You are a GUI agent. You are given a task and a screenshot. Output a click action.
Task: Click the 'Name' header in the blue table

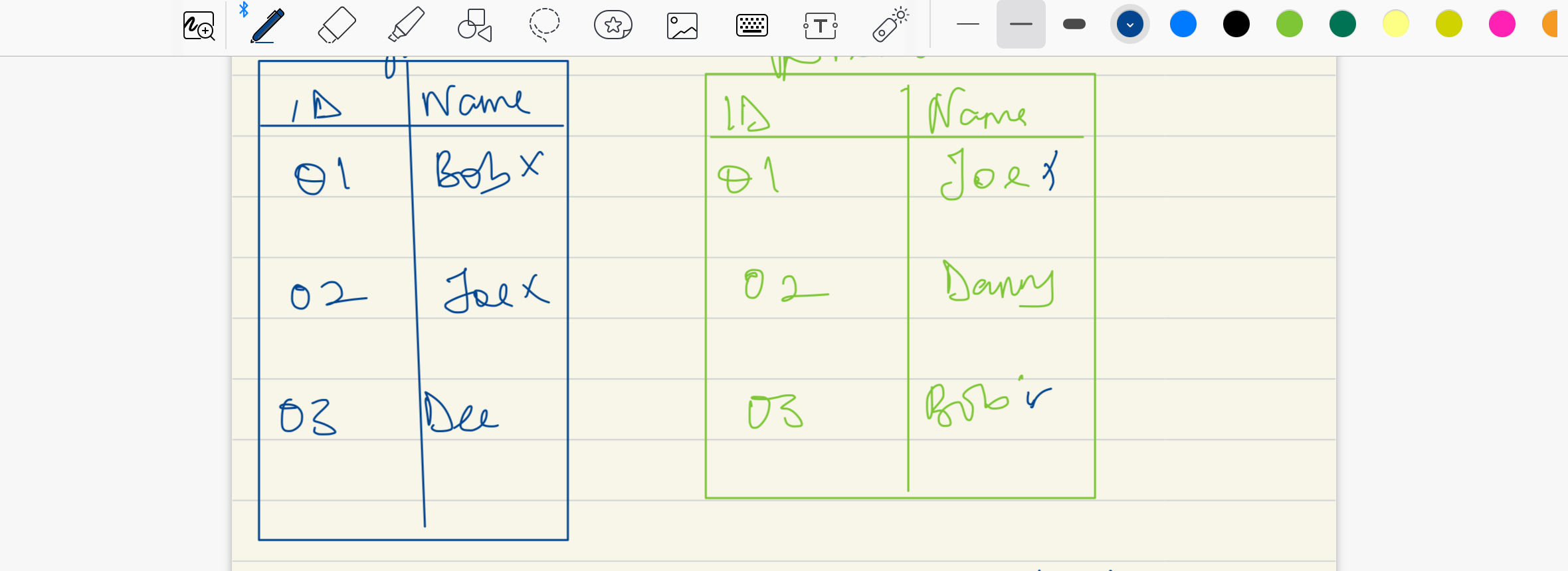[x=476, y=102]
